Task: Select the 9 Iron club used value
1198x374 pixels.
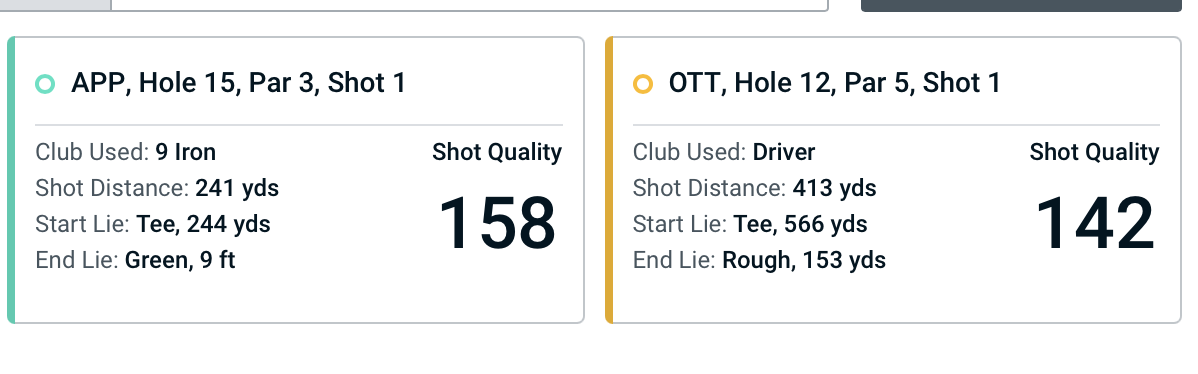Action: [186, 152]
